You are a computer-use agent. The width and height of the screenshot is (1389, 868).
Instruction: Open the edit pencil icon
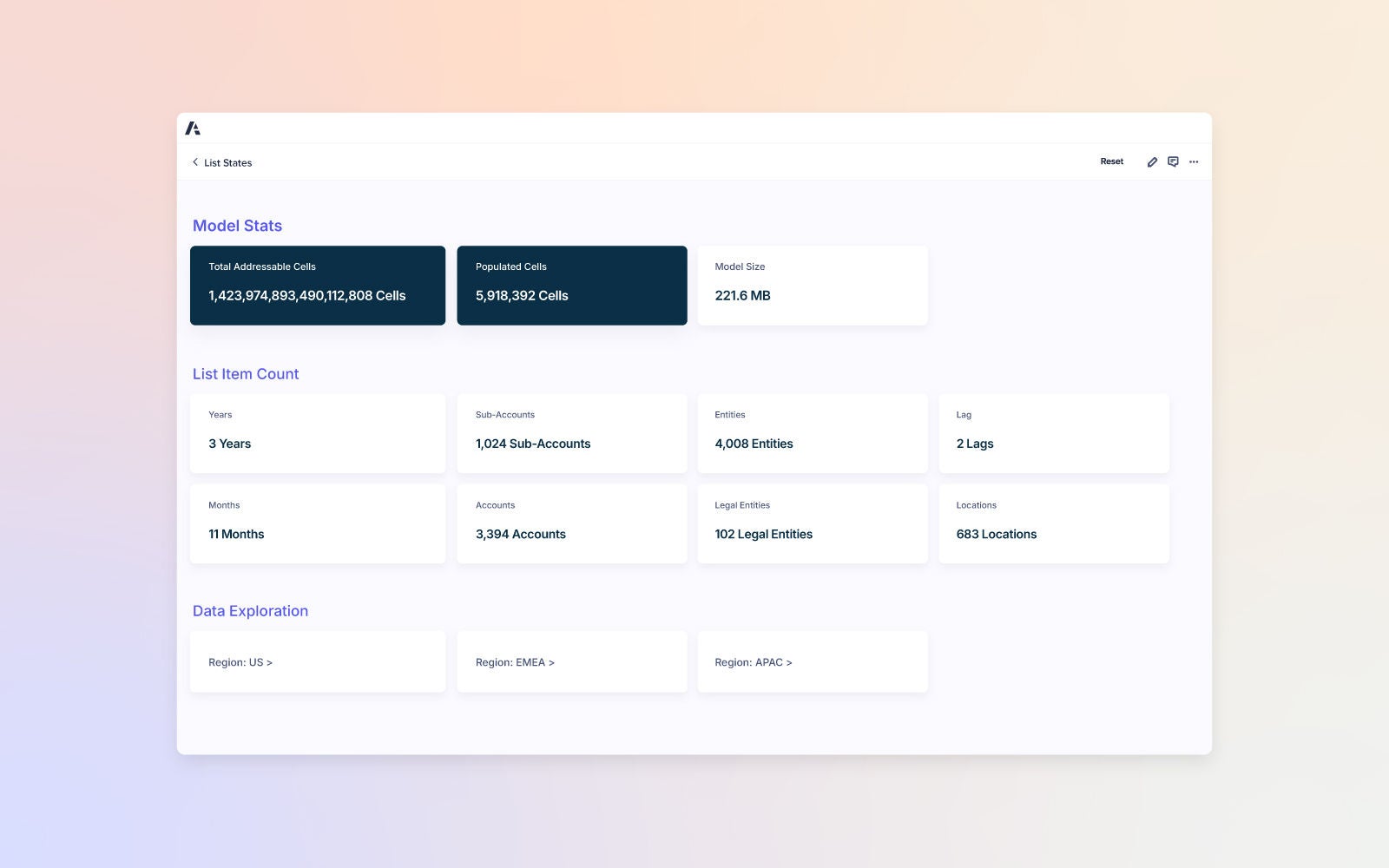[1152, 161]
